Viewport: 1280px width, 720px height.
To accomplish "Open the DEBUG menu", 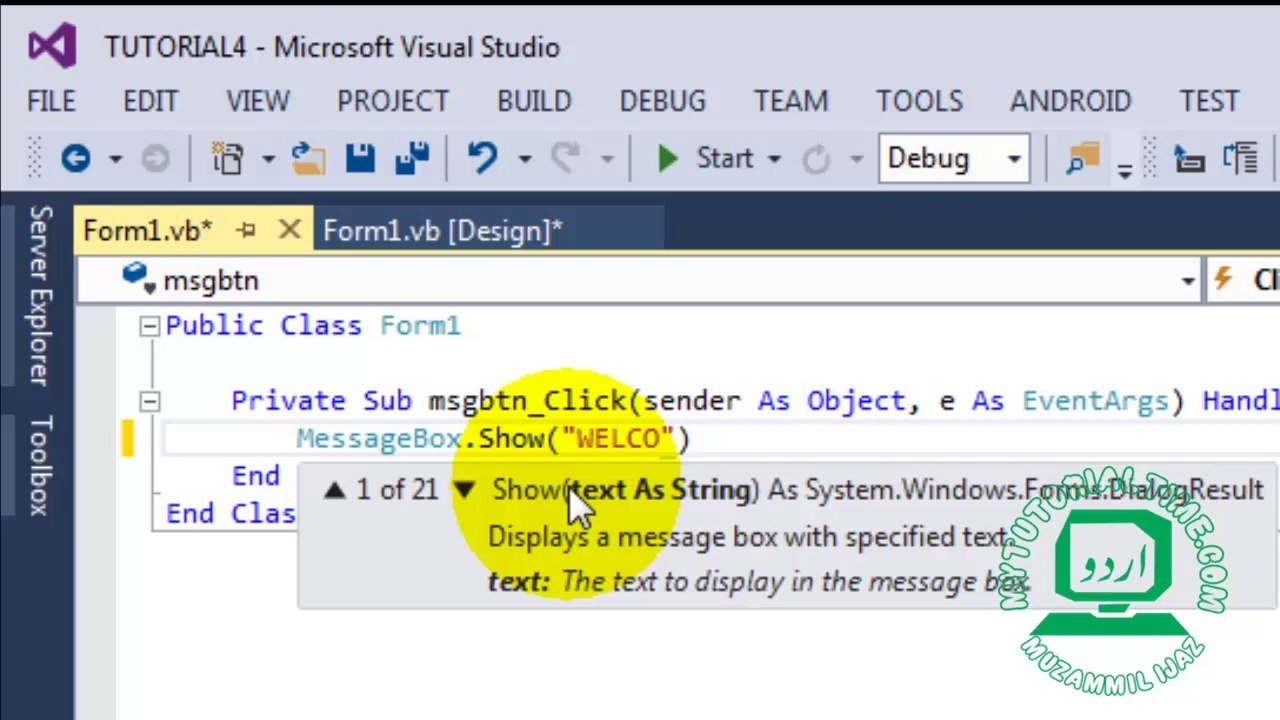I will click(663, 101).
